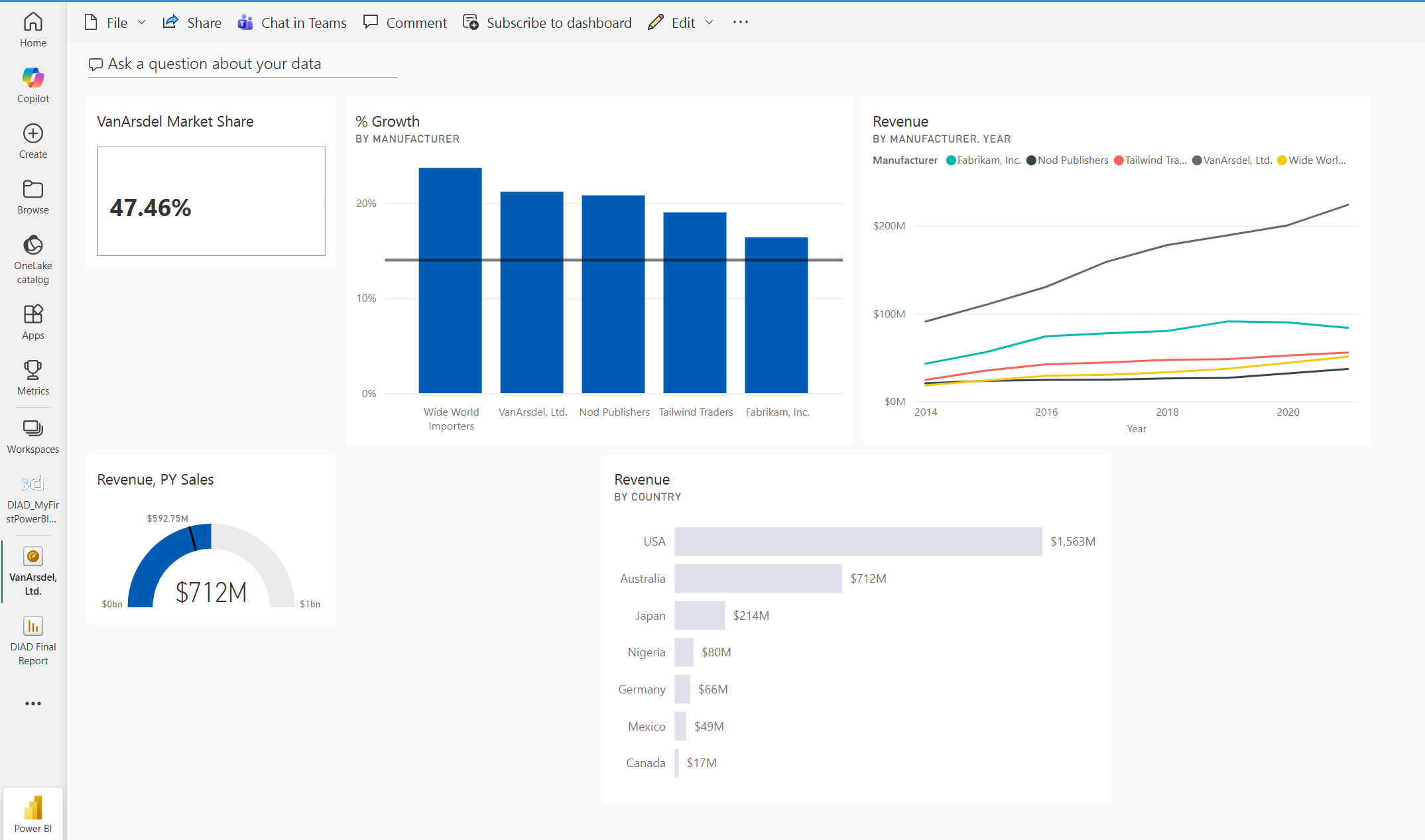Open the OneLake catalog icon
This screenshot has width=1425, height=840.
(32, 245)
